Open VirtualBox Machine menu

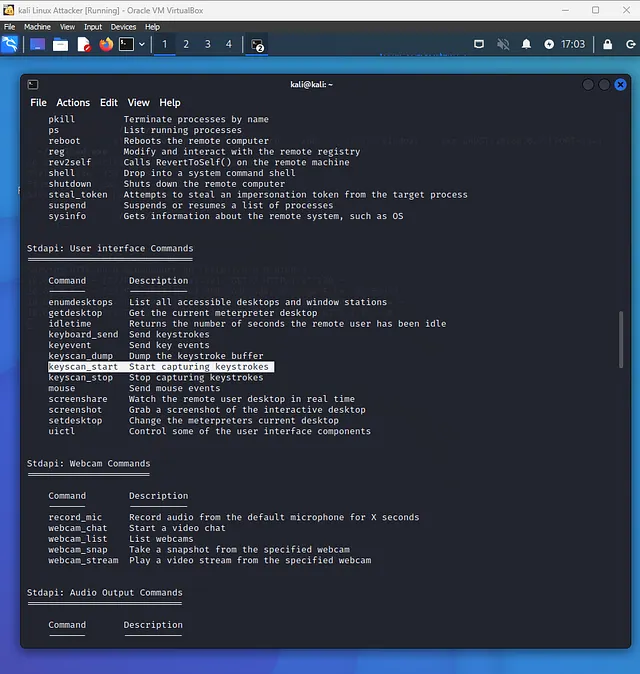click(37, 27)
